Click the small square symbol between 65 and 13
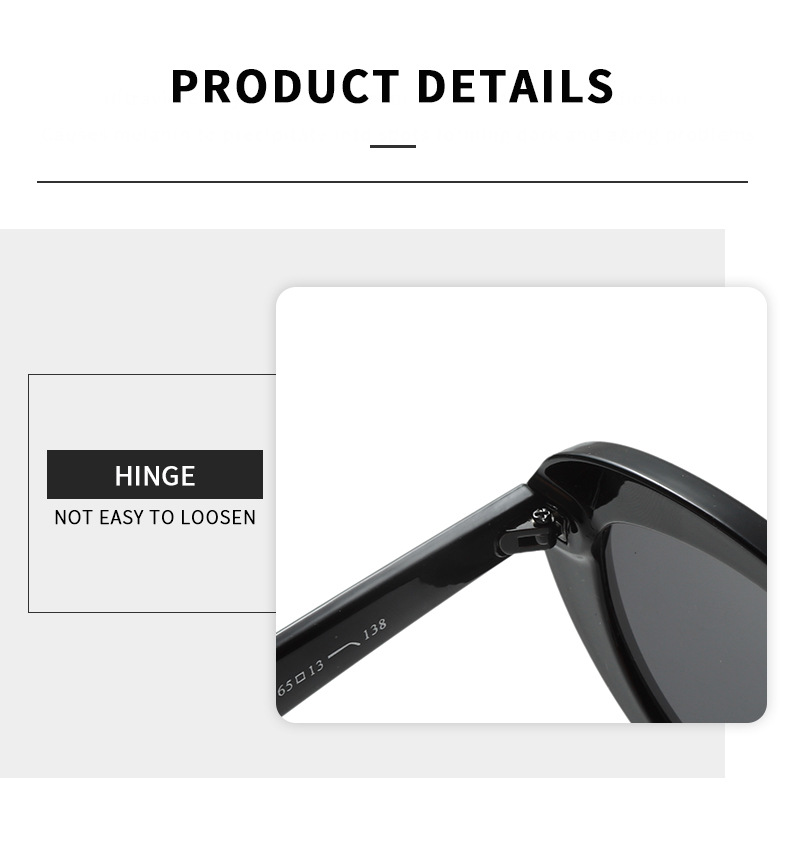Viewport: 790px width, 859px height. click(x=300, y=678)
